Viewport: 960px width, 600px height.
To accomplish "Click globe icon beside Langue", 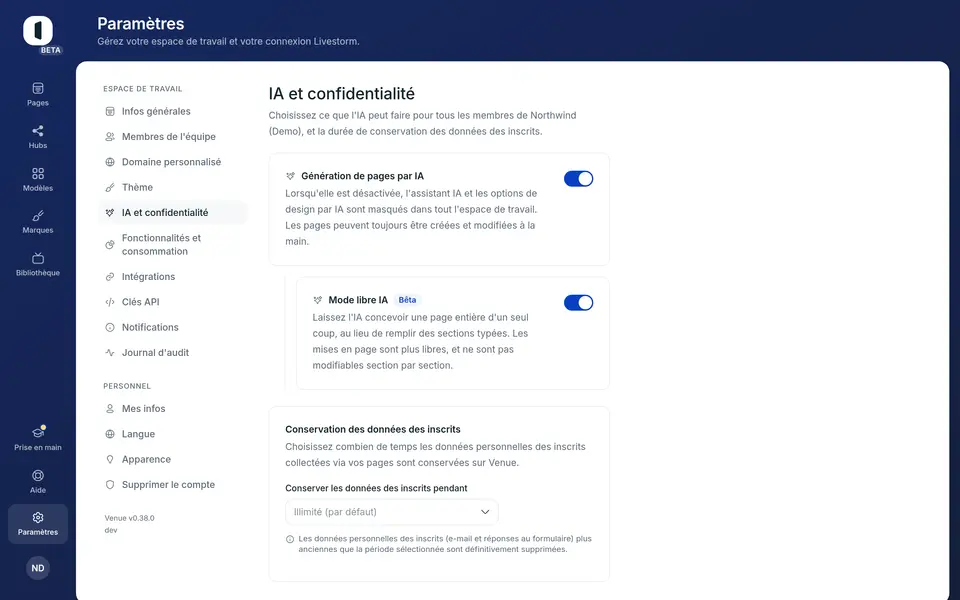I will [110, 434].
